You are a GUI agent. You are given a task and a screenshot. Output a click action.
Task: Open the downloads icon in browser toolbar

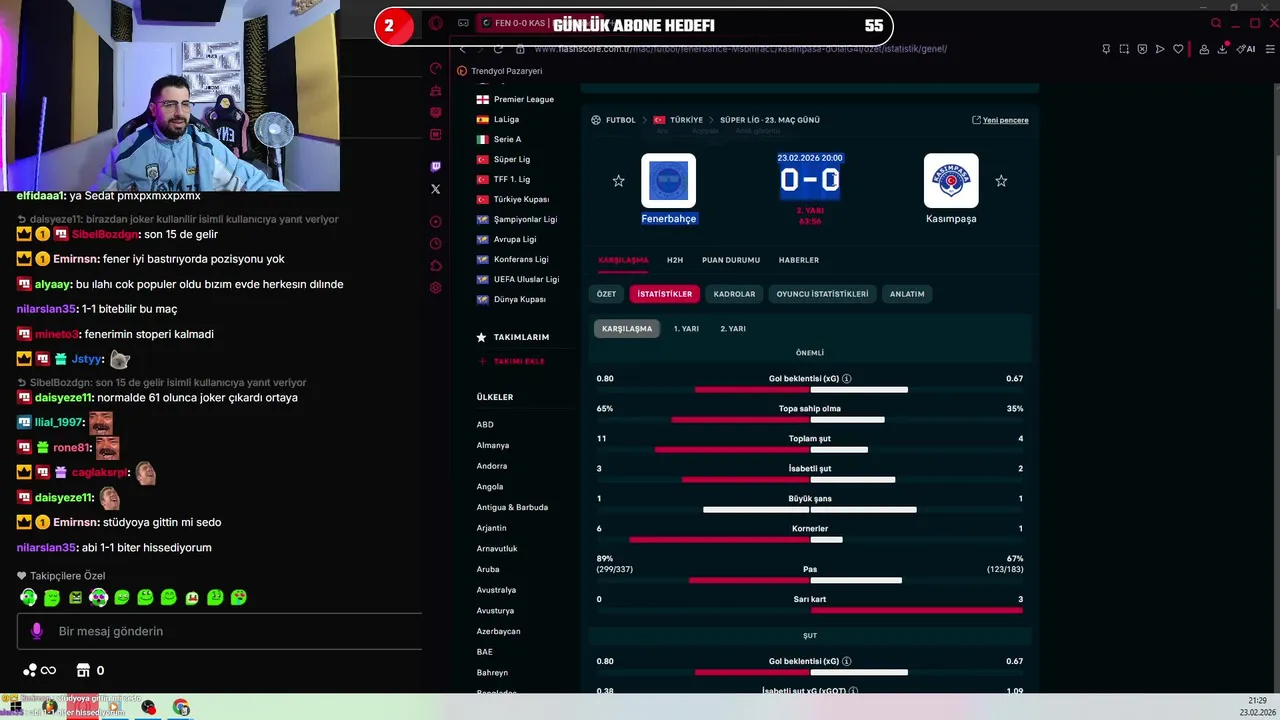pos(1223,49)
